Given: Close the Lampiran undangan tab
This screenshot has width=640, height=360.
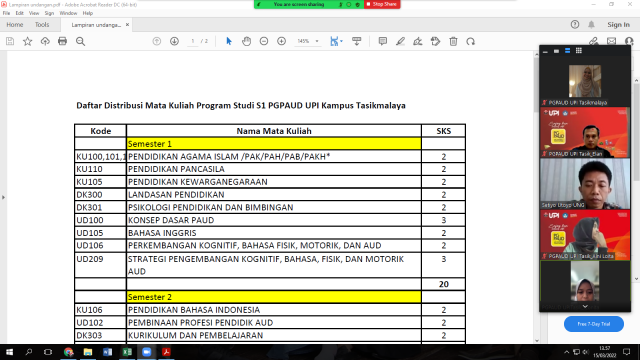Looking at the screenshot, I should 127,24.
